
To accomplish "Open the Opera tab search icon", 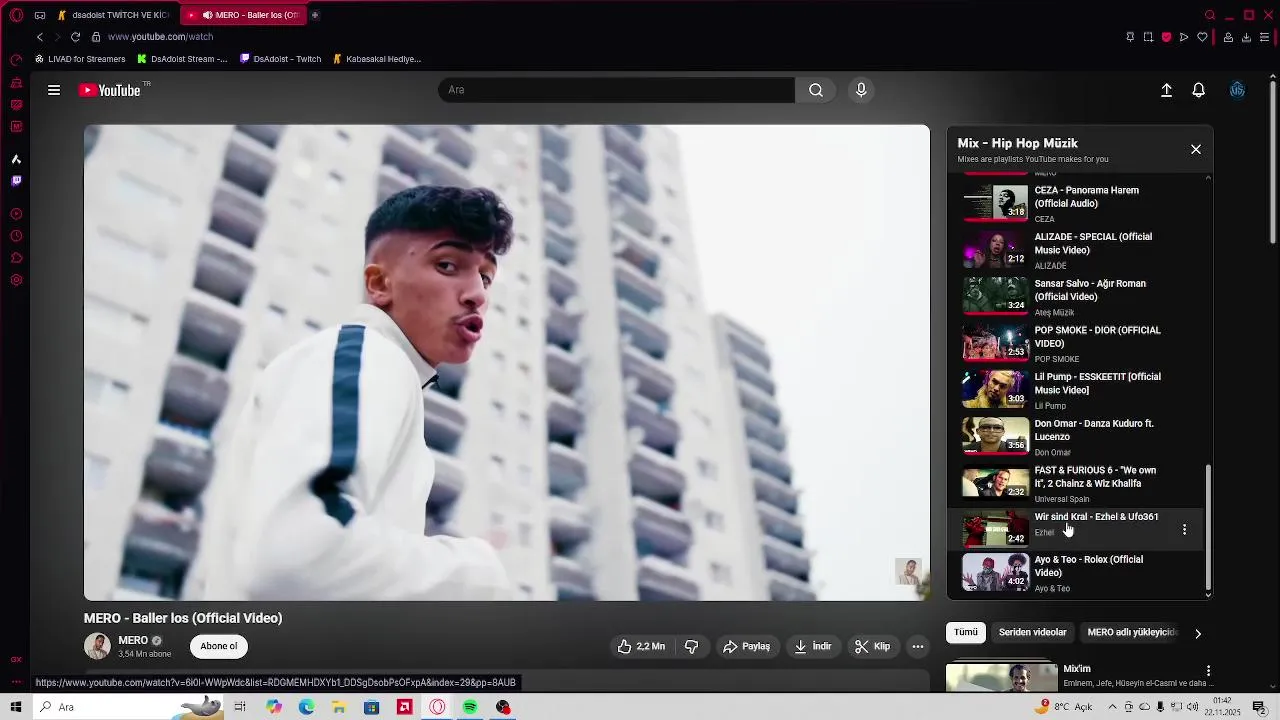I will click(x=1210, y=15).
